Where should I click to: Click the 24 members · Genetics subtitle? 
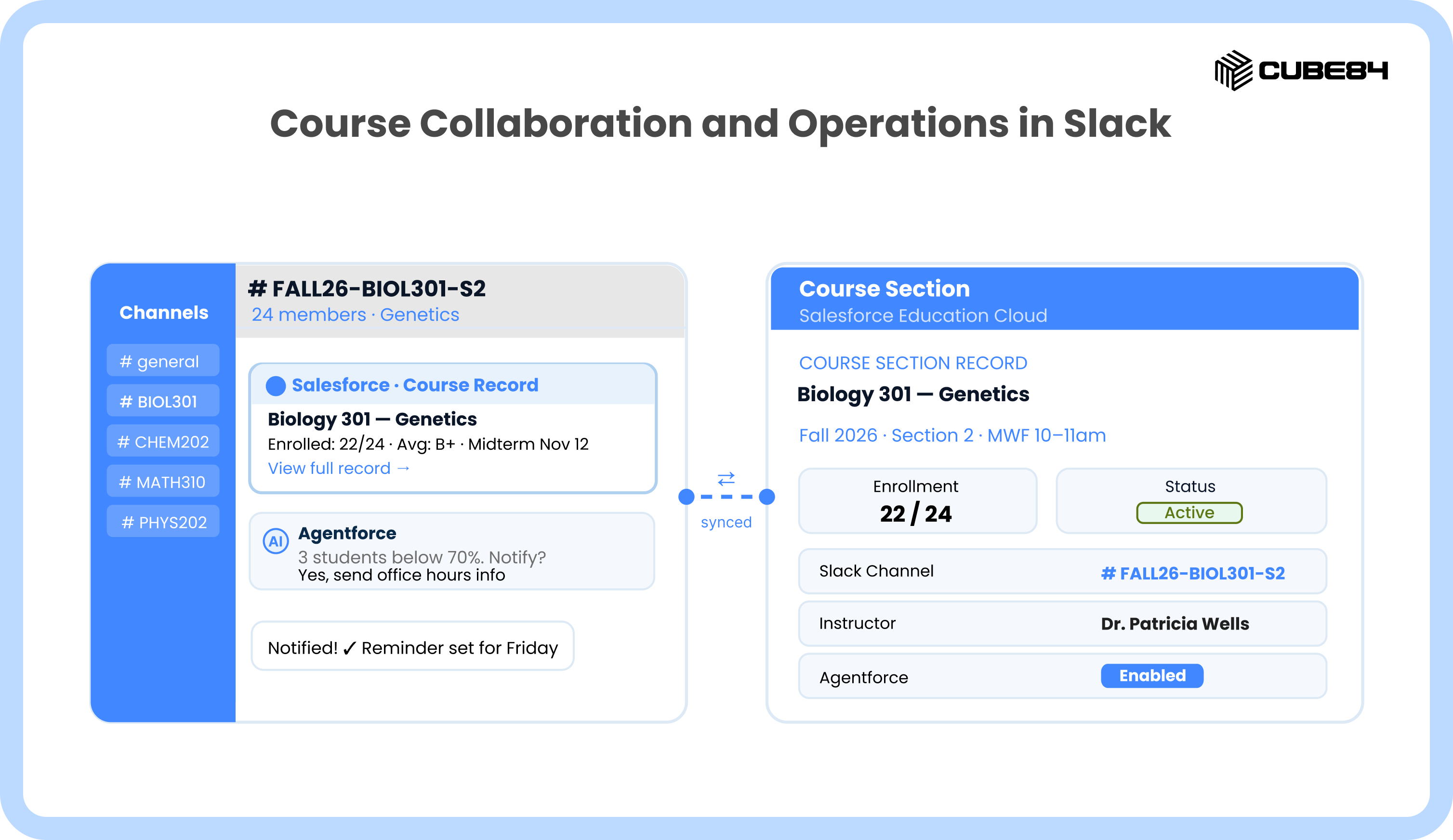[x=355, y=315]
